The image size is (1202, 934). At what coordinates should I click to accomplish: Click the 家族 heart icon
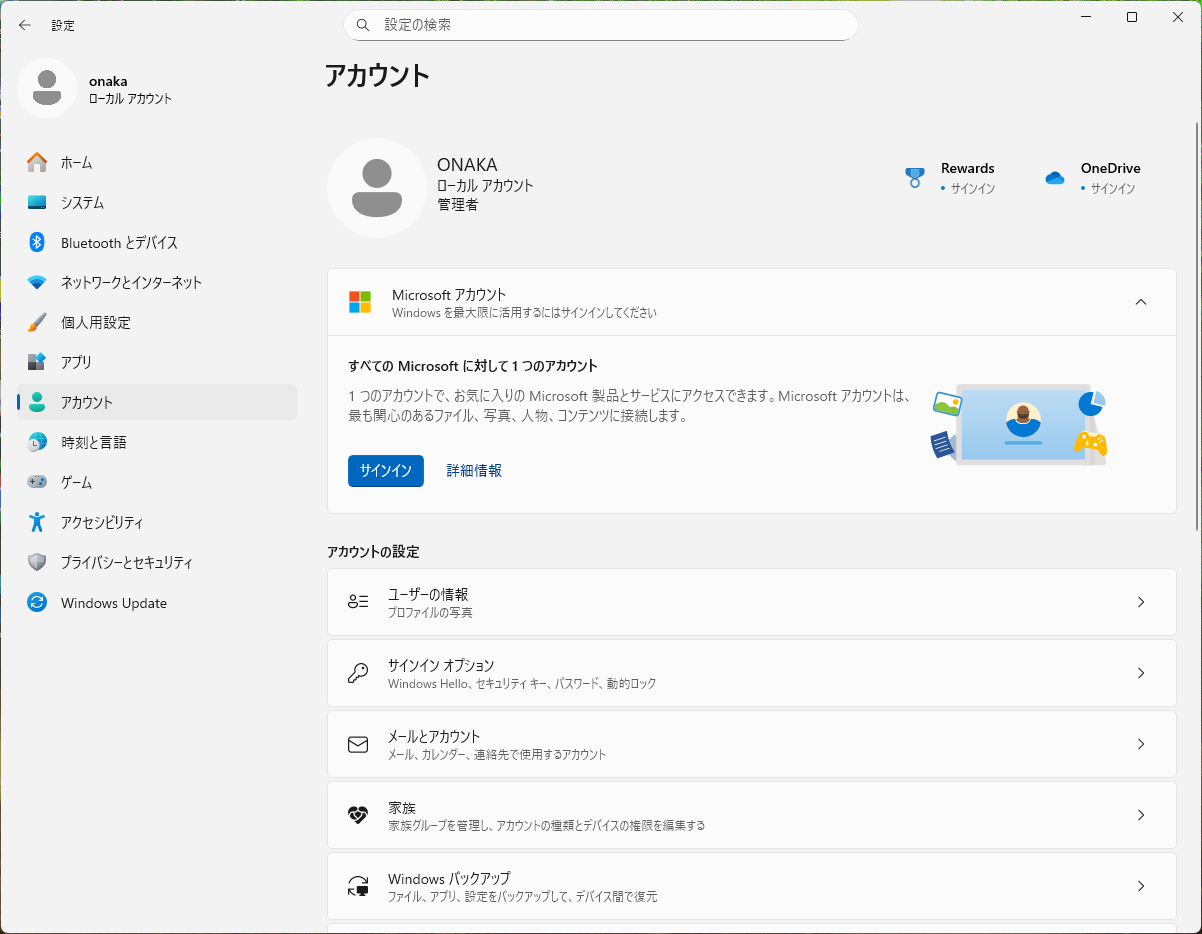(x=358, y=815)
